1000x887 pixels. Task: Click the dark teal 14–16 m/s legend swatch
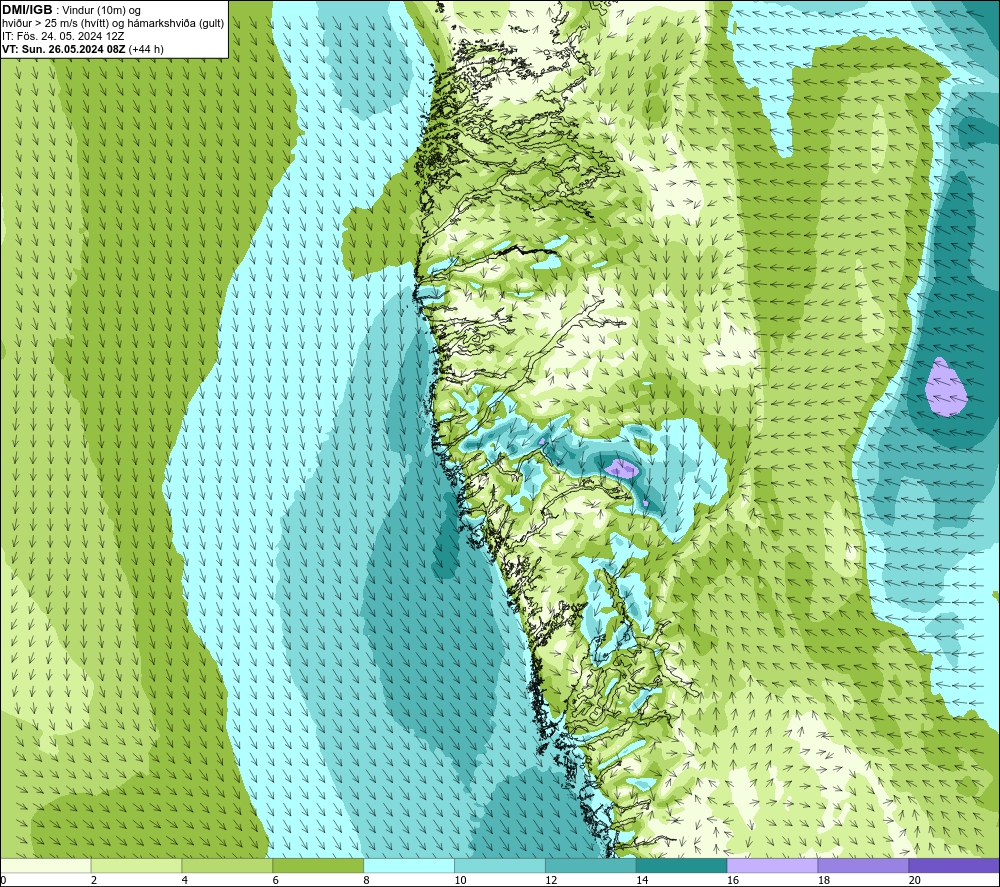pyautogui.click(x=682, y=865)
